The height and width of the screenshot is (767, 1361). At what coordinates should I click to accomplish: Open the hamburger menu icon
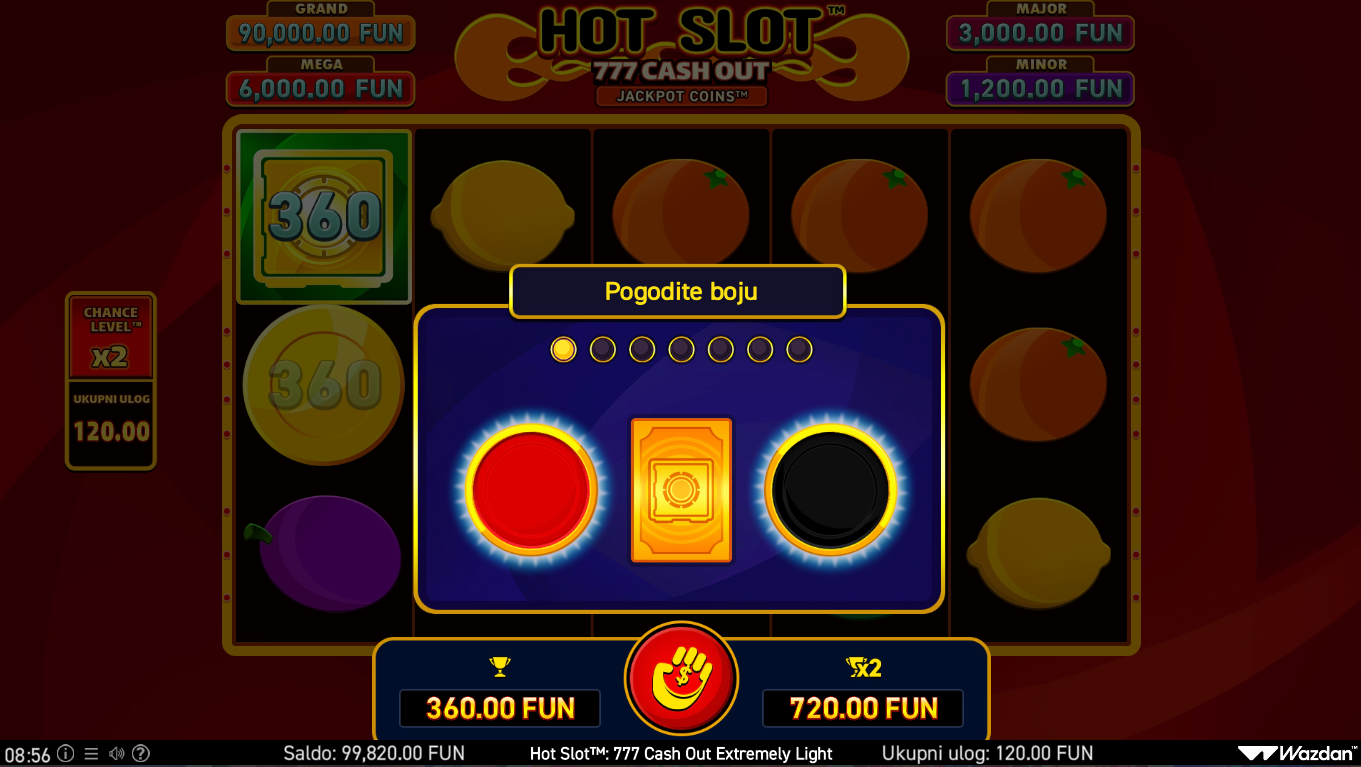[x=91, y=753]
